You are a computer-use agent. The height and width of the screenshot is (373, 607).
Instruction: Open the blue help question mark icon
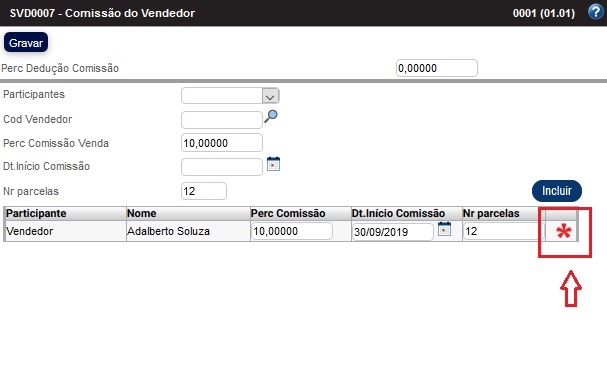[595, 12]
